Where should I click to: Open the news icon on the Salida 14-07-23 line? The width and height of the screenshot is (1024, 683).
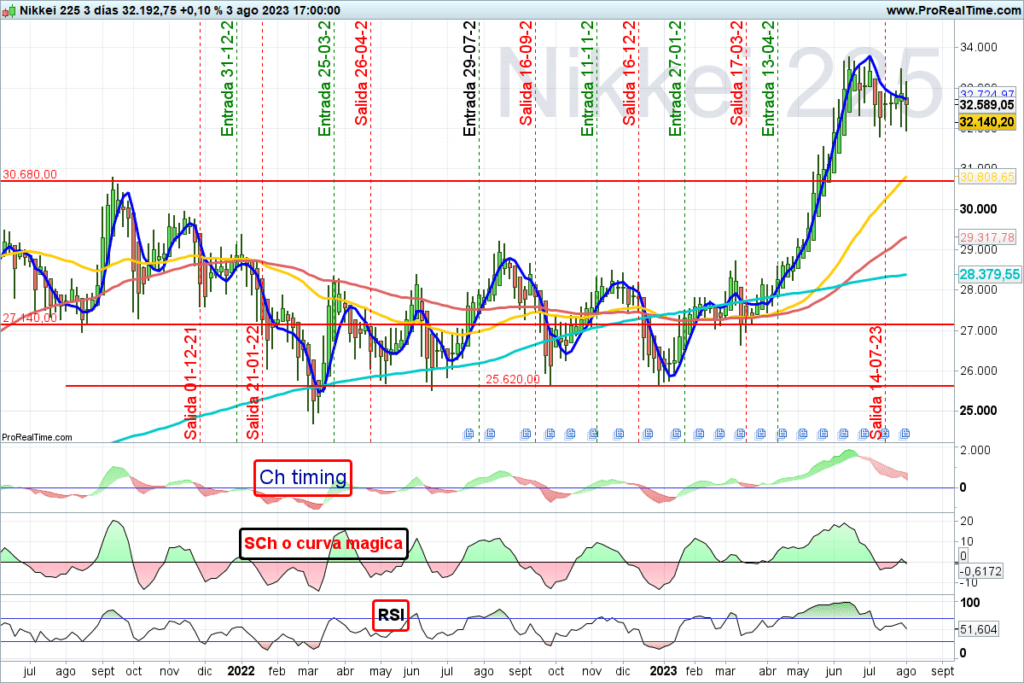point(884,434)
